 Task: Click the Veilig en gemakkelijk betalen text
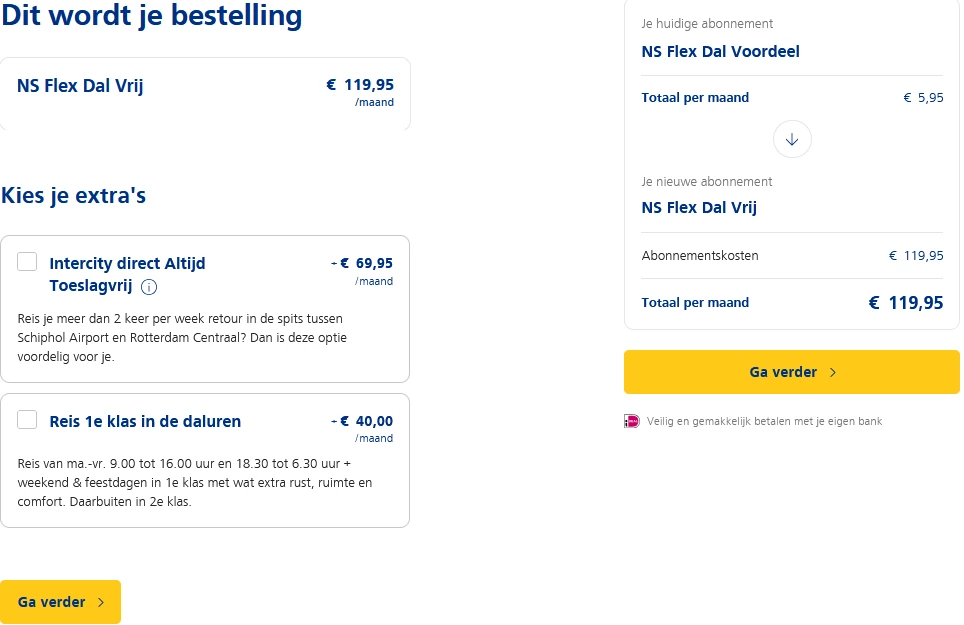(764, 422)
